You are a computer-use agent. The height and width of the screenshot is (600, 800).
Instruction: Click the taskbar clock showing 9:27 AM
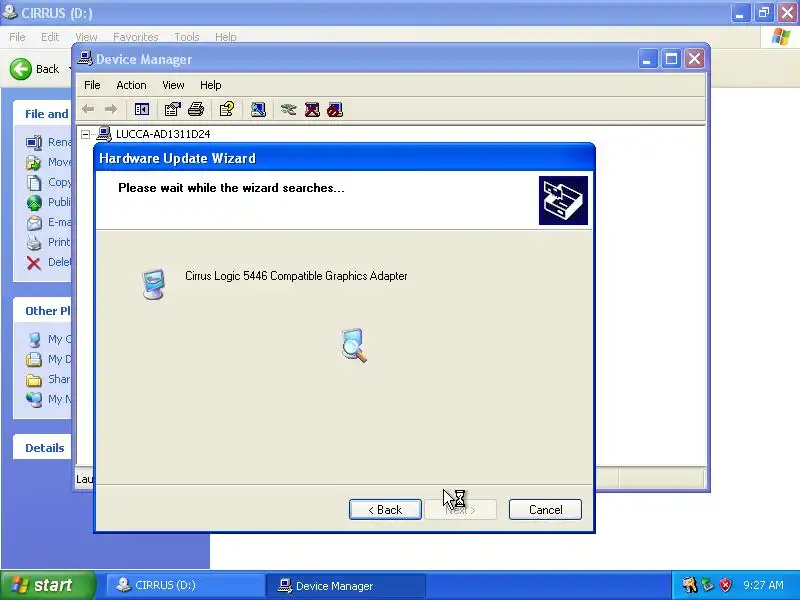[763, 585]
